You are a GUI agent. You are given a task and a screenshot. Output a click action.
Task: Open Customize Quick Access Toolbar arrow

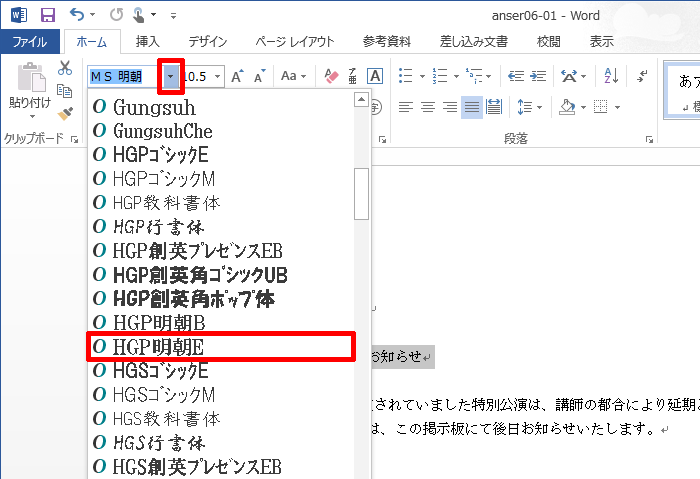coord(173,16)
